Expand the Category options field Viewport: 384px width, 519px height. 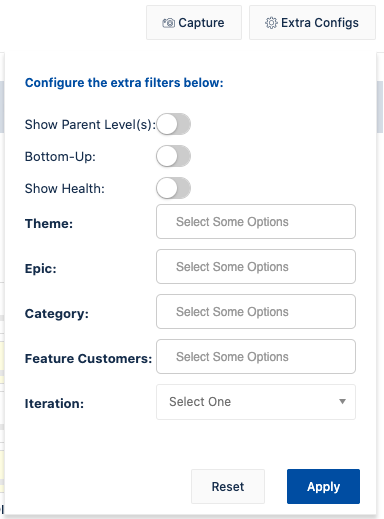(x=256, y=312)
